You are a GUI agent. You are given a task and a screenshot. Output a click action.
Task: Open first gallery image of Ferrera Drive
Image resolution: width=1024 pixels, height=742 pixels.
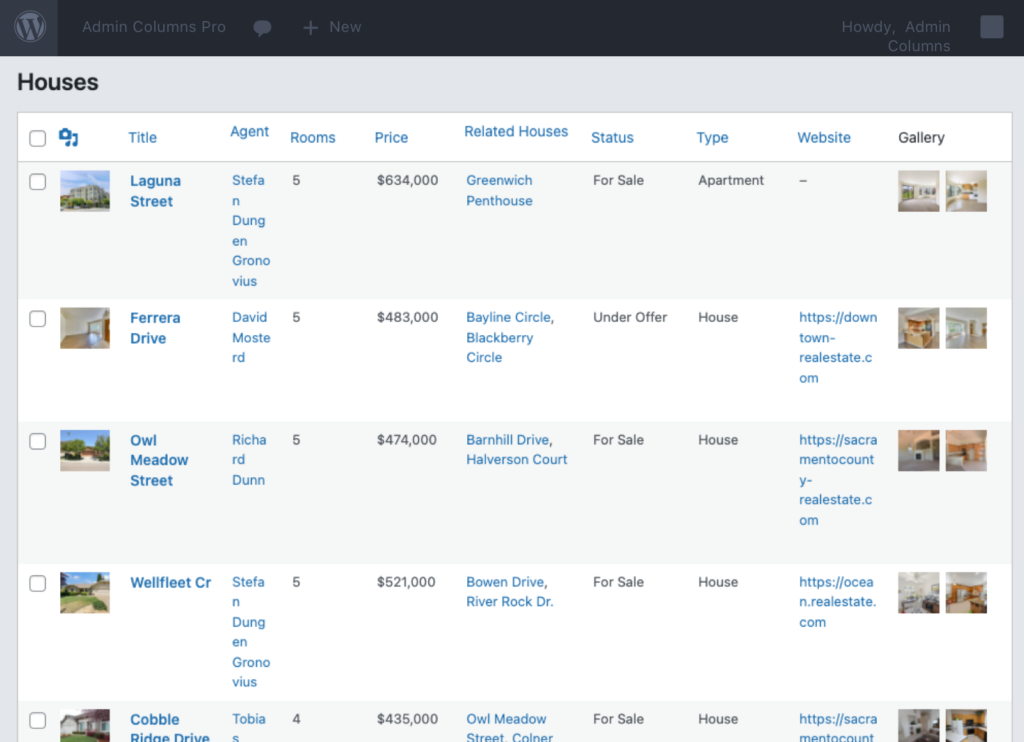918,328
